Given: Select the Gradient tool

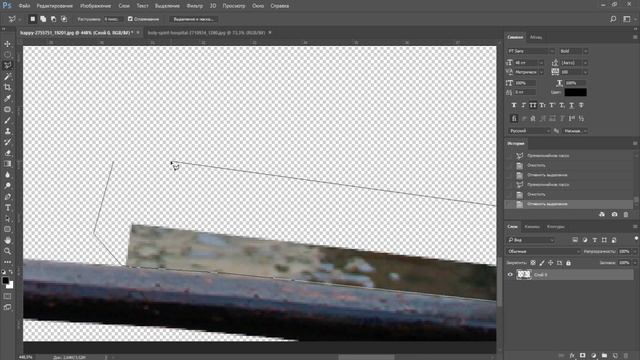Looking at the screenshot, I should point(7,164).
